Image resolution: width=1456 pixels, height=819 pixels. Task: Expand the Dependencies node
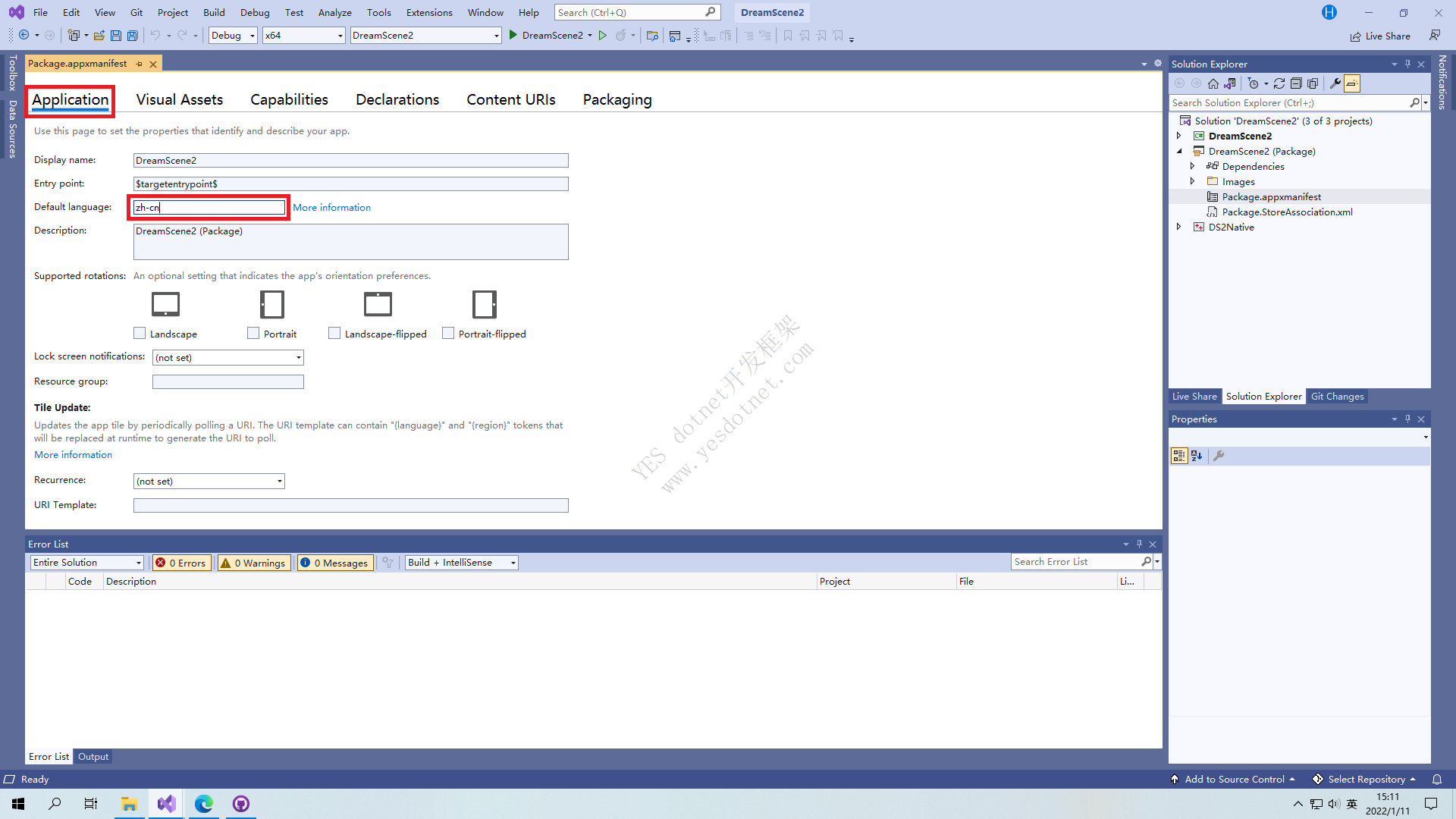click(x=1192, y=167)
